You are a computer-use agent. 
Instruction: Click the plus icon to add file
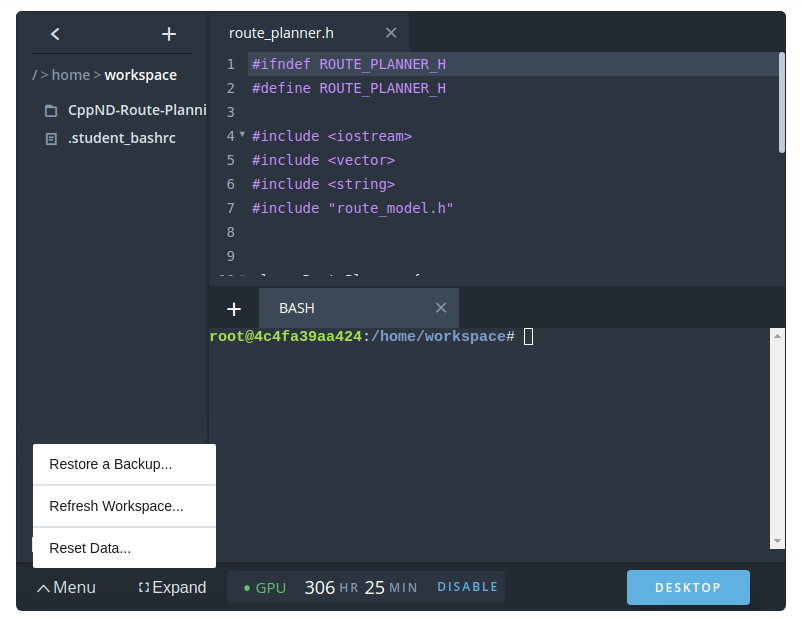click(169, 34)
